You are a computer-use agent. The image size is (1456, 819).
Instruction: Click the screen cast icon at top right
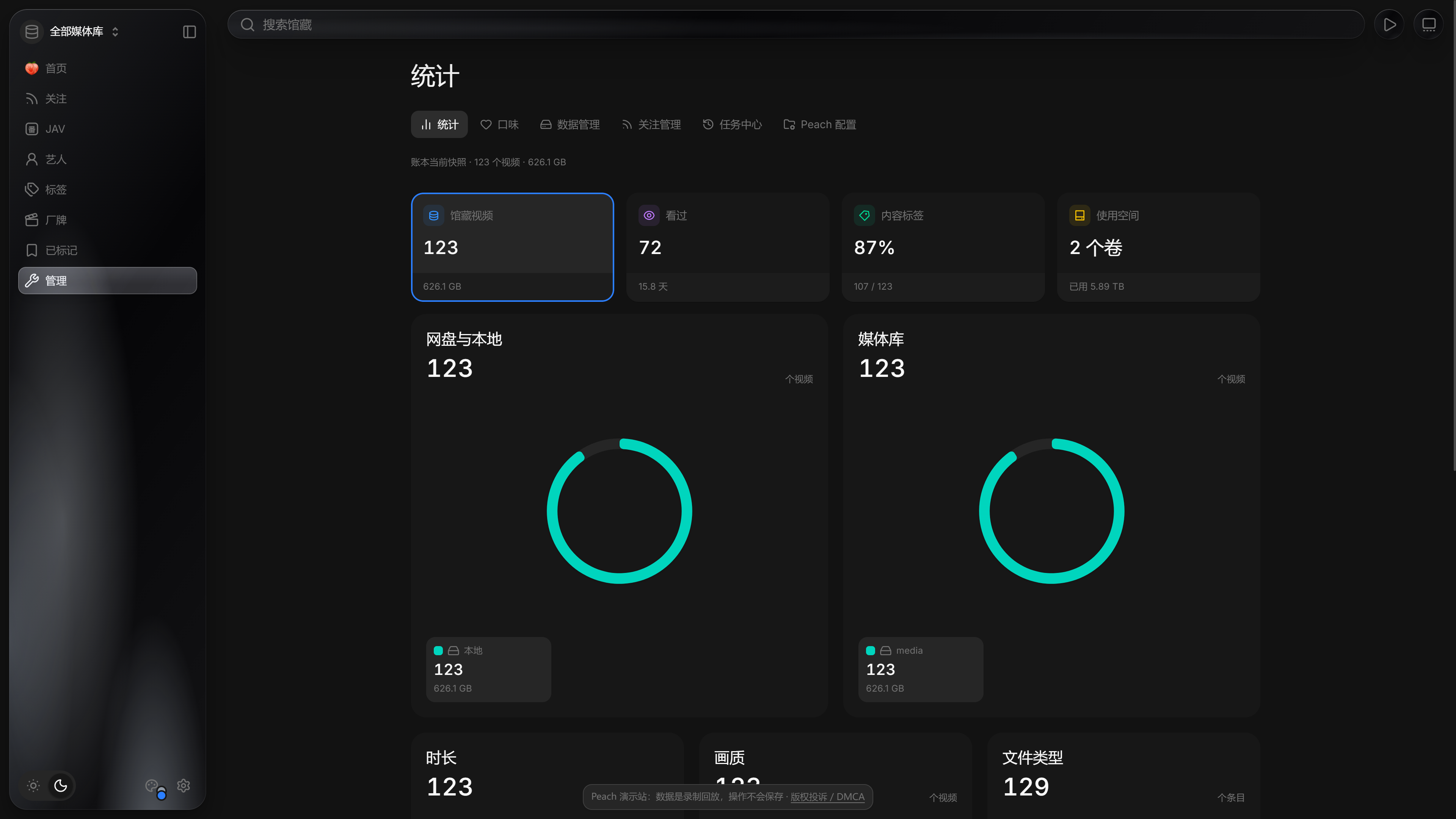(x=1429, y=24)
